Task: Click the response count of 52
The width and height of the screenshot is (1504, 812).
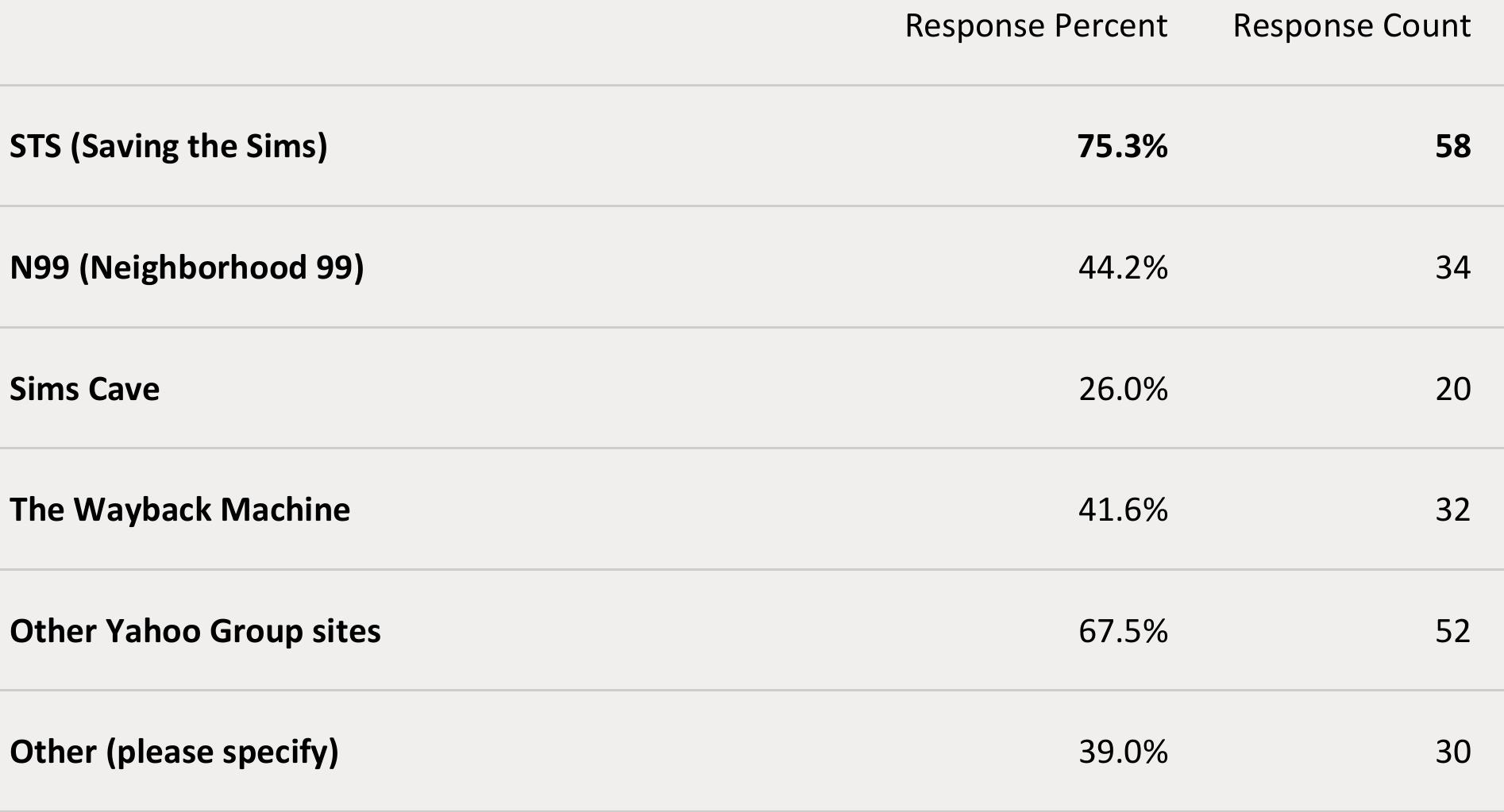Action: [1452, 631]
